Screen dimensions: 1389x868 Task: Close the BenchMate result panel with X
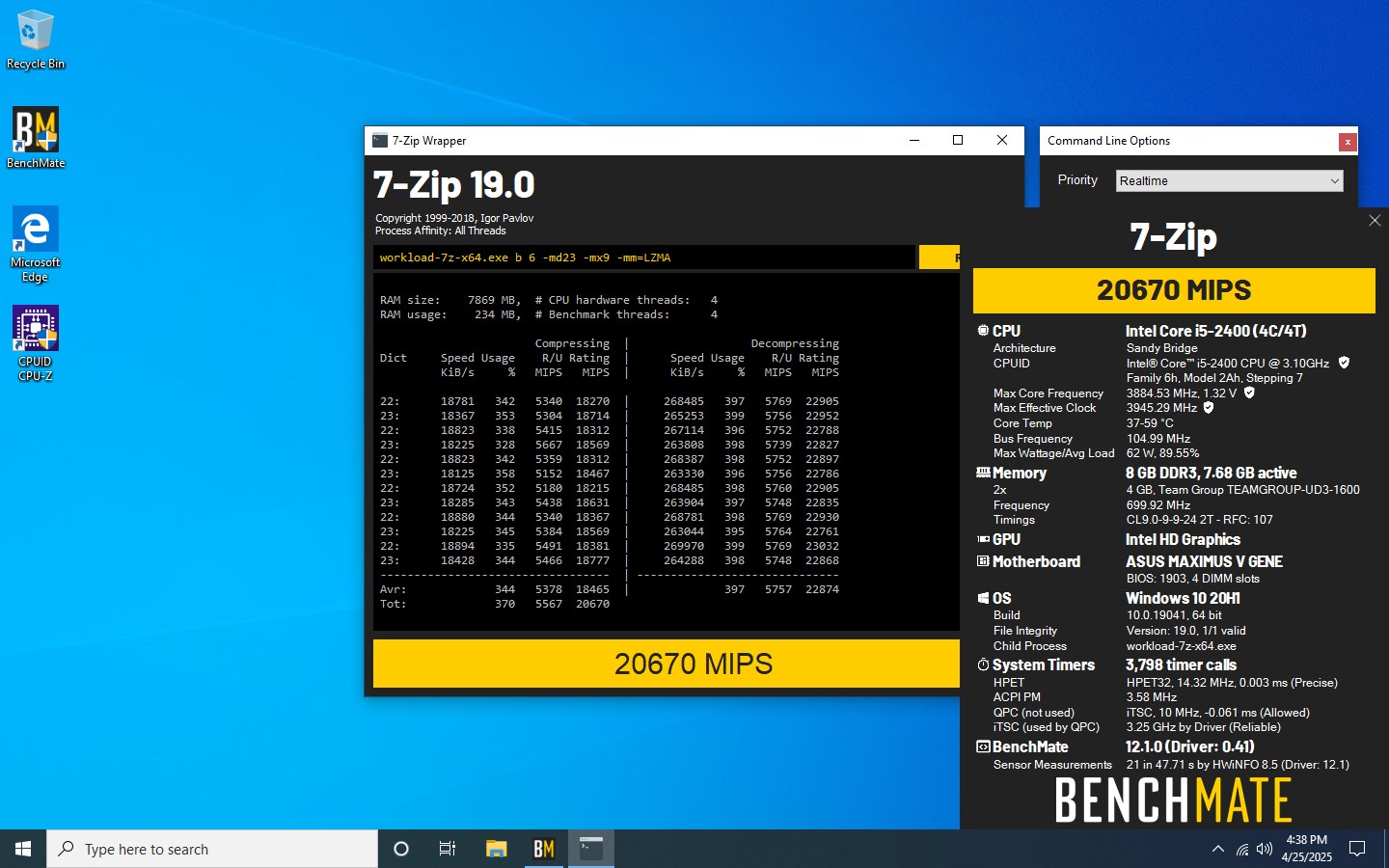point(1375,221)
